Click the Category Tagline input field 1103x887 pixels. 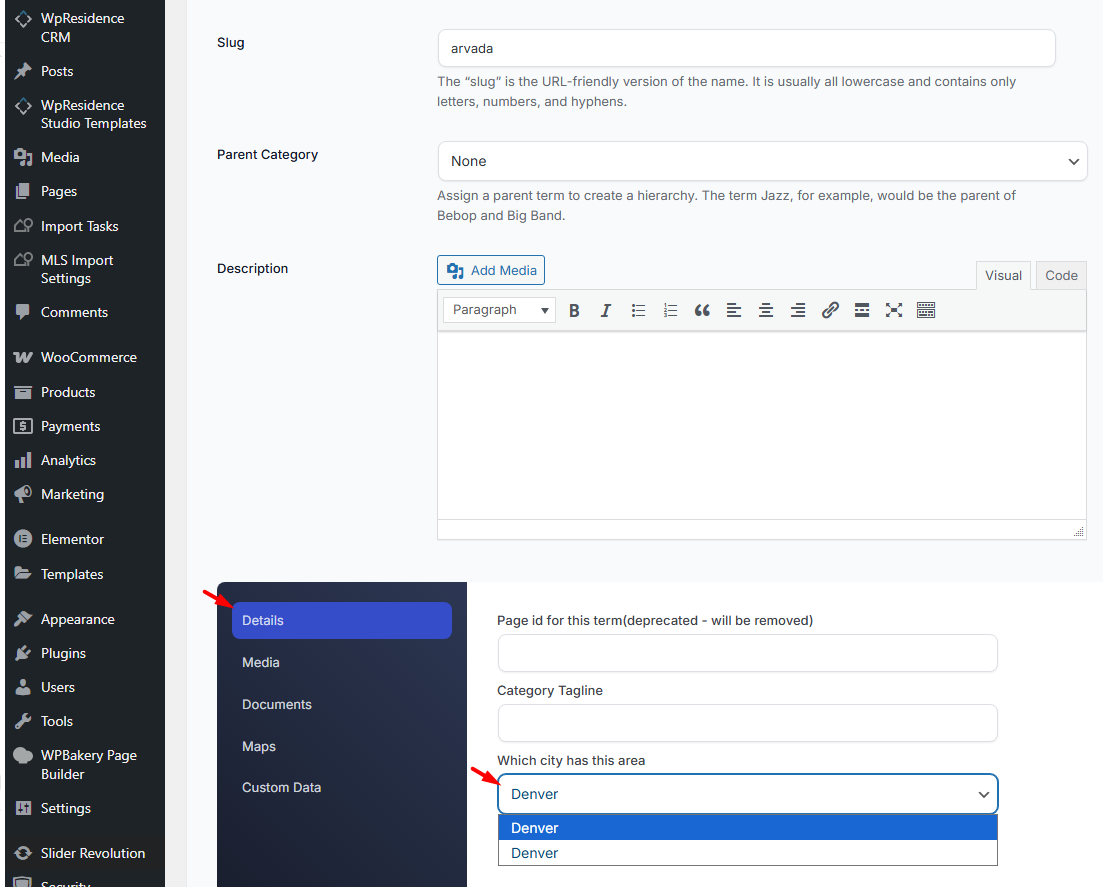[747, 723]
